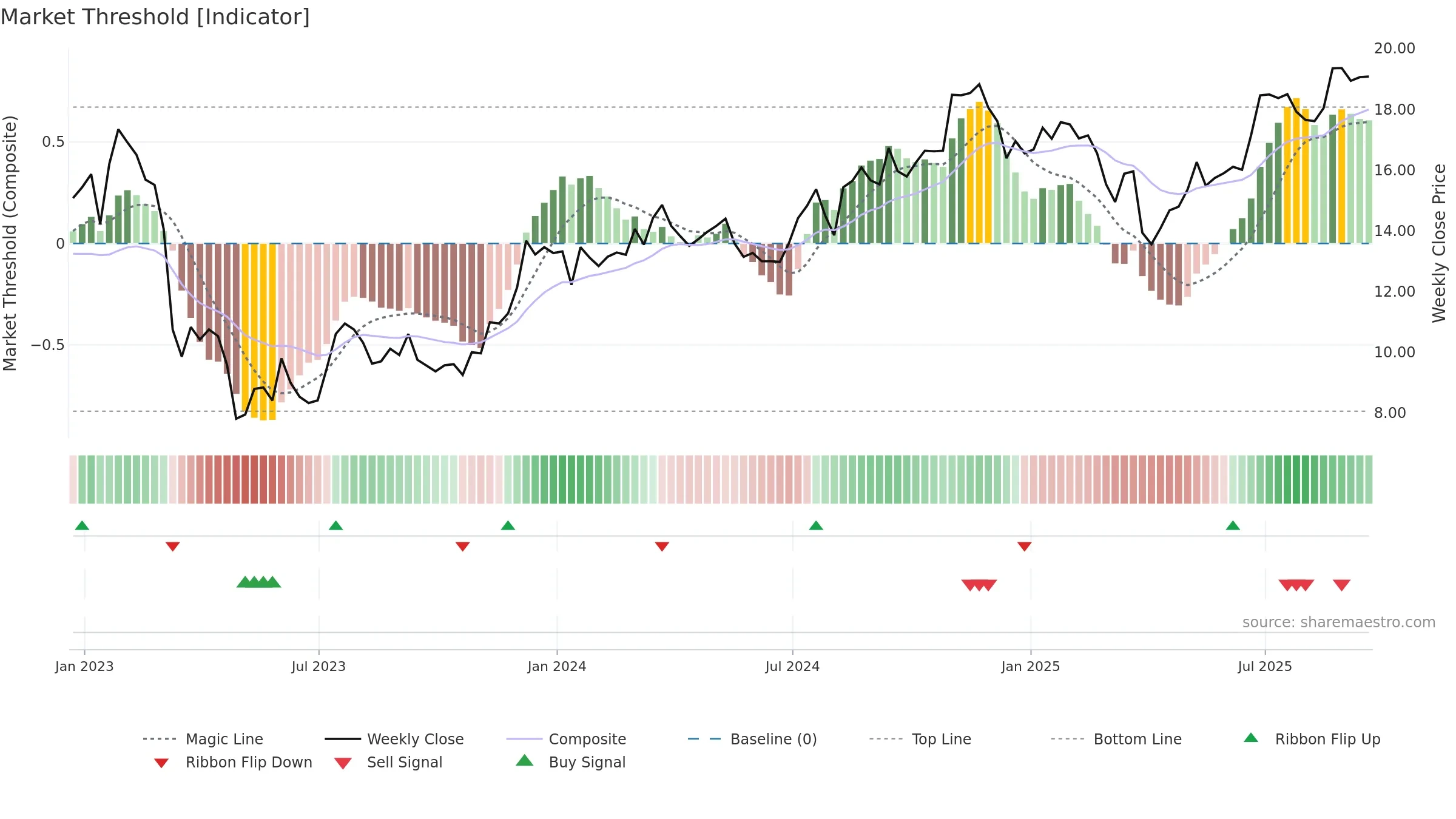Click the Jan 2025 x-axis label
The width and height of the screenshot is (1456, 819).
(x=1031, y=667)
